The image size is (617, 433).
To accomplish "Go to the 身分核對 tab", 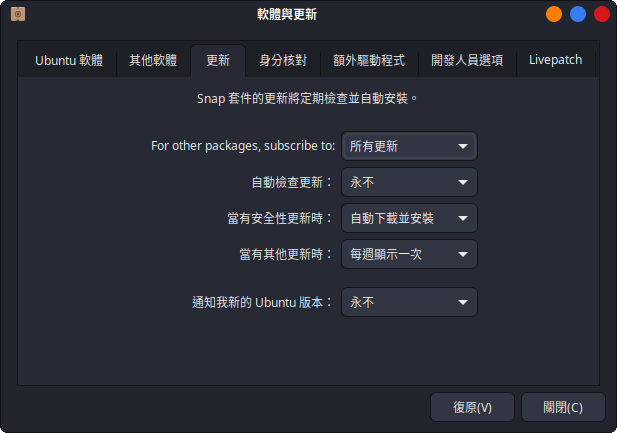I will point(283,61).
